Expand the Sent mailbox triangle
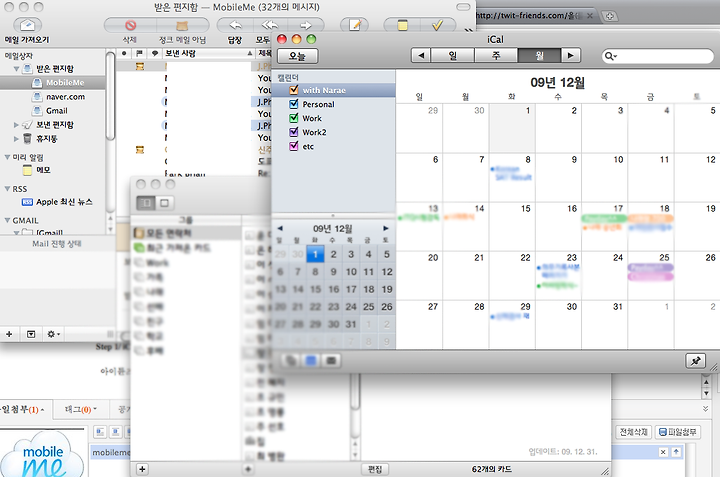This screenshot has width=720, height=477. pyautogui.click(x=16, y=124)
